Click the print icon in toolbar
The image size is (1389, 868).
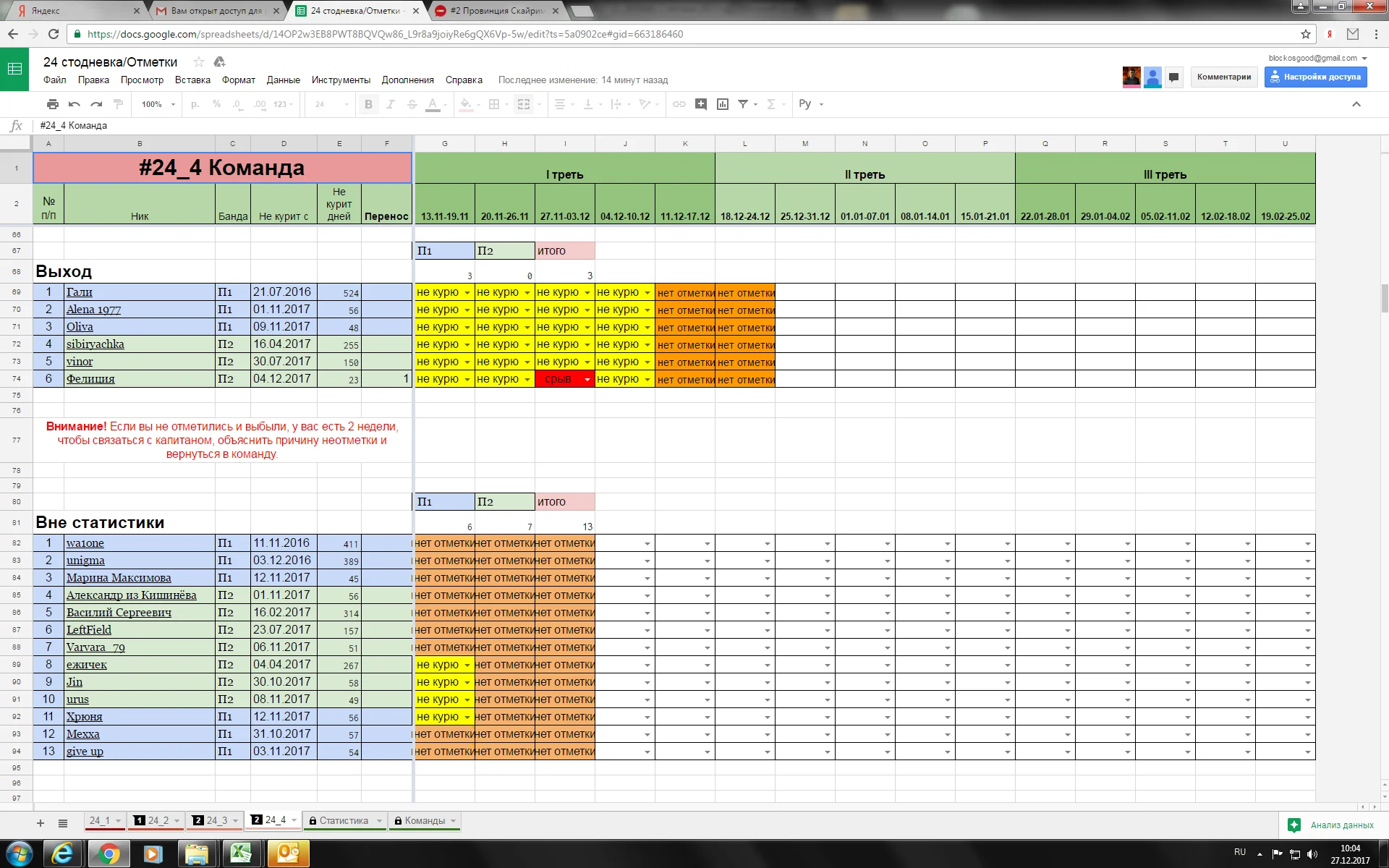[52, 104]
